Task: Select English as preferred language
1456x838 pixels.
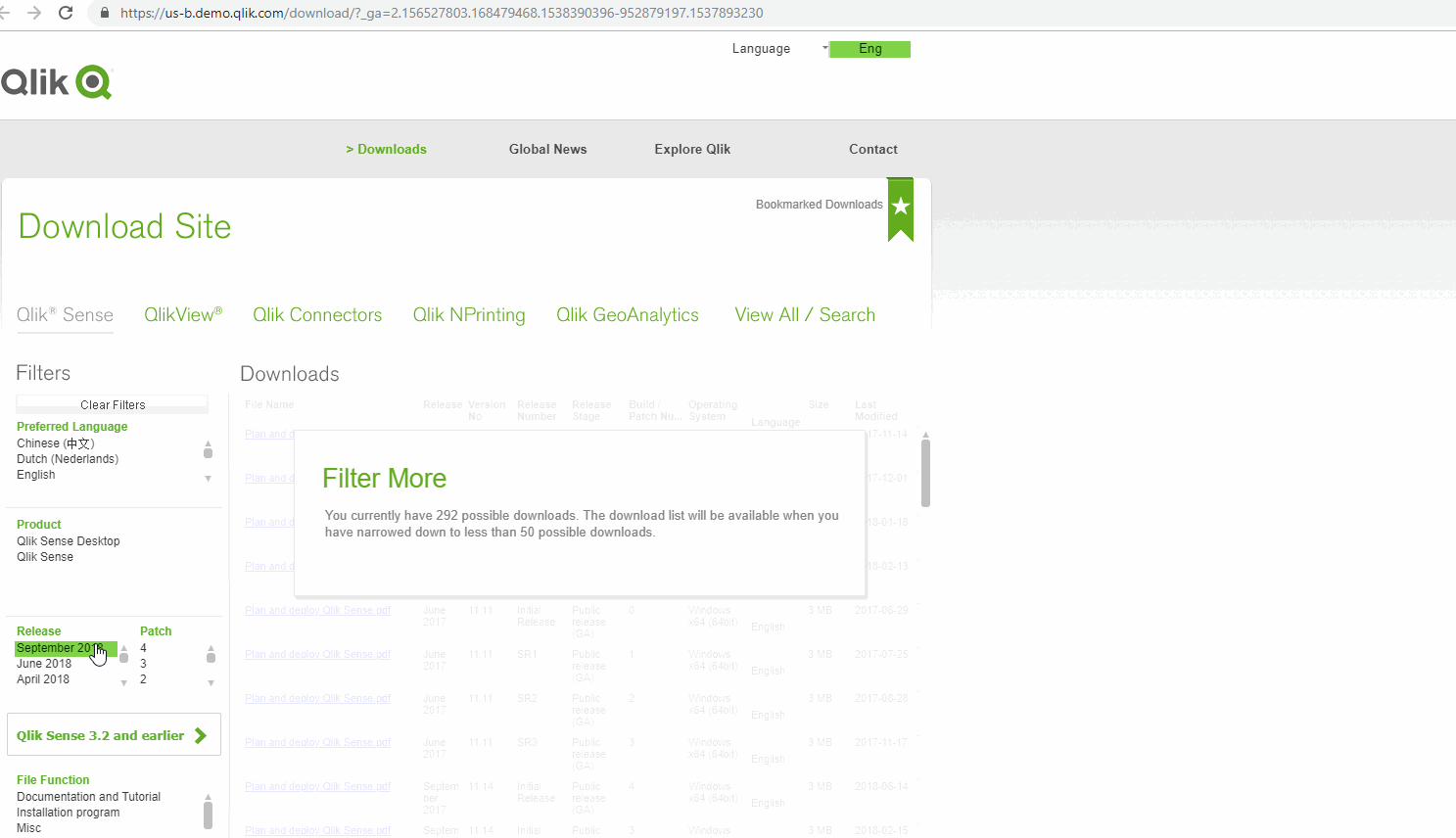Action: (x=36, y=475)
